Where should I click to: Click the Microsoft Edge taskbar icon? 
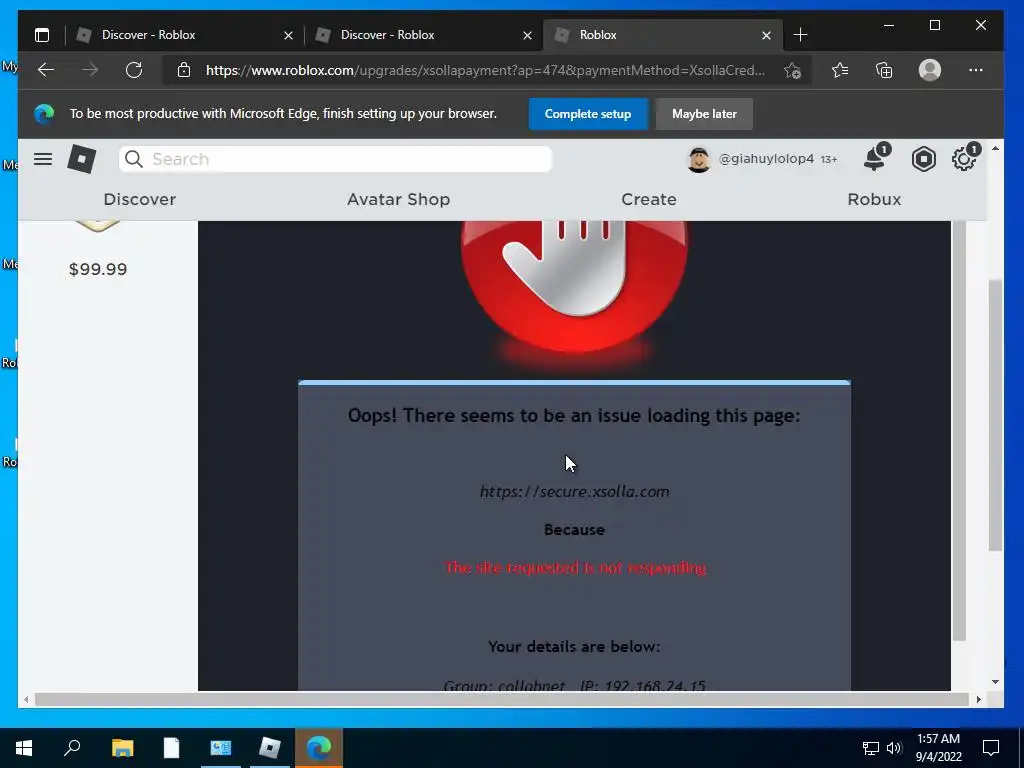[x=319, y=748]
